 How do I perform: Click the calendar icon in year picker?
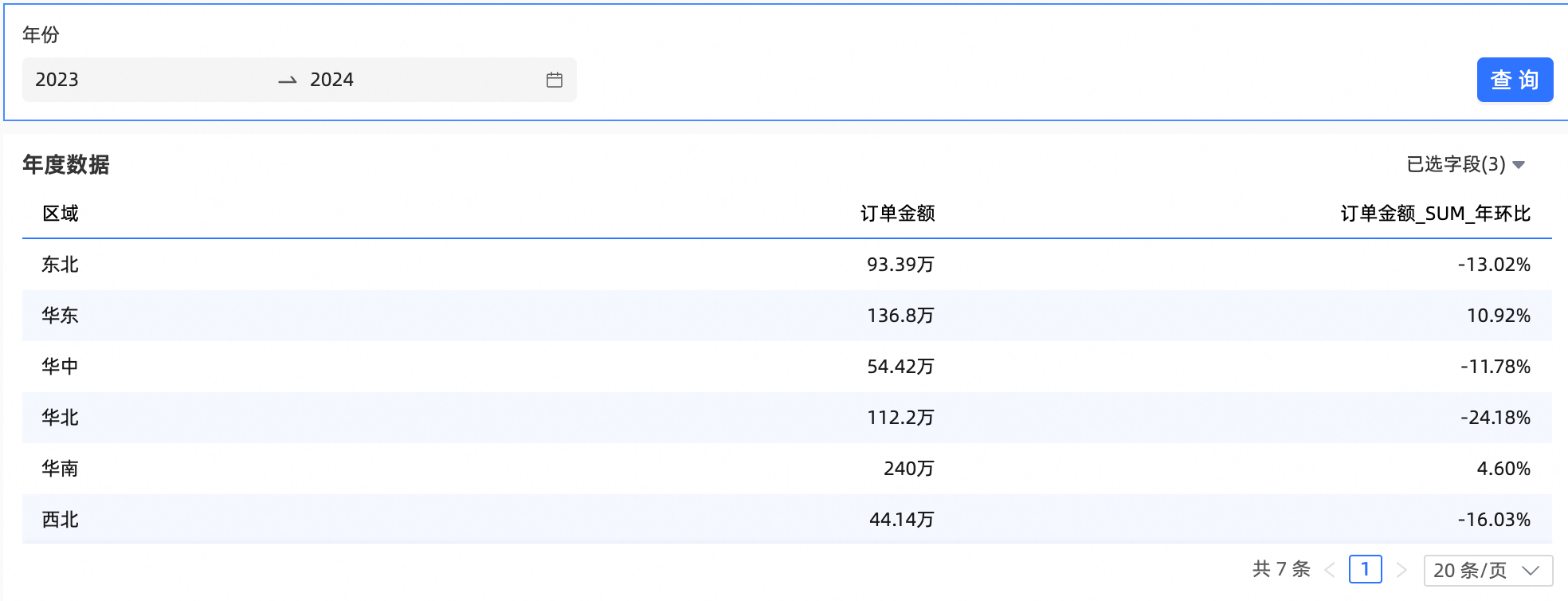point(555,80)
